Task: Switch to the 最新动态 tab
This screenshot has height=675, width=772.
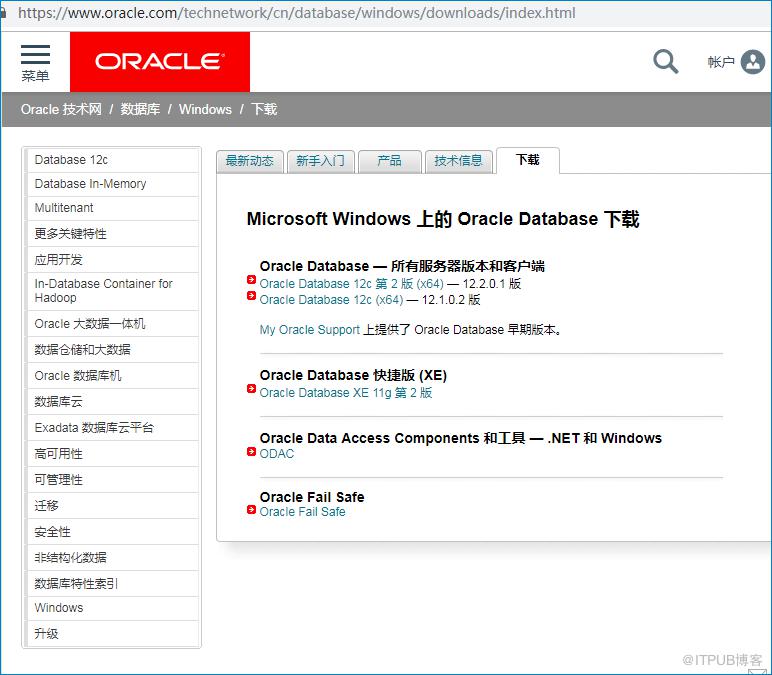Action: point(250,161)
